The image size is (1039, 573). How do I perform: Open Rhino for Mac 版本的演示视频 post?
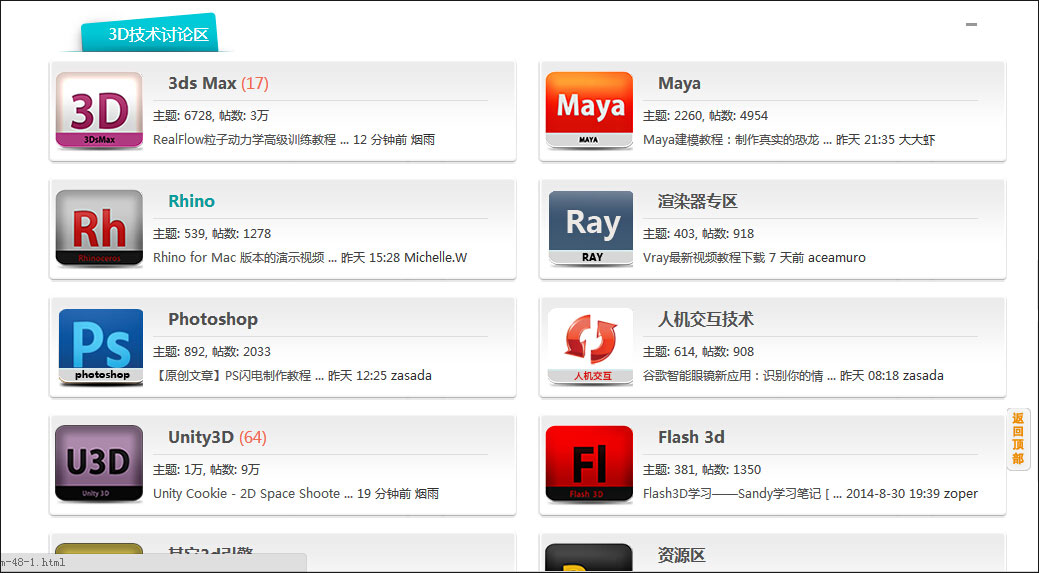point(245,258)
